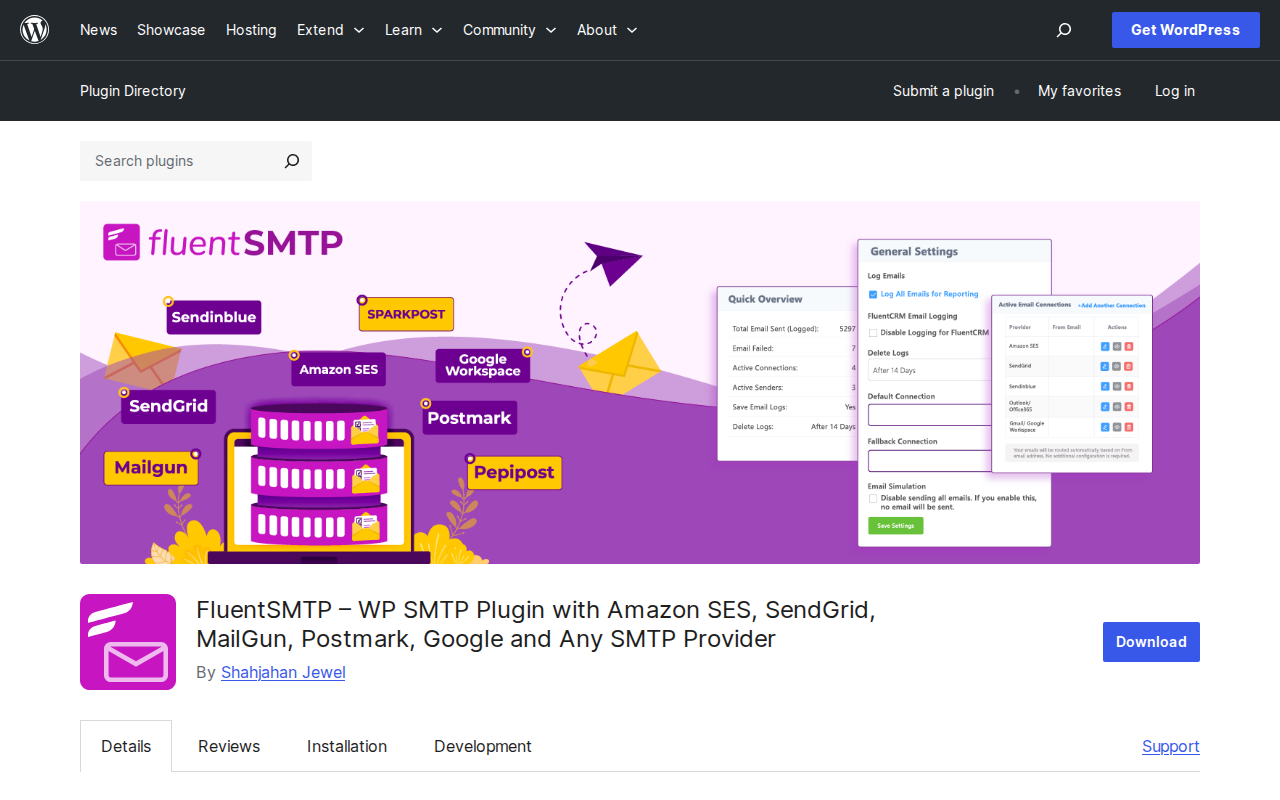Expand the About dropdown
This screenshot has width=1280, height=800.
(x=606, y=30)
